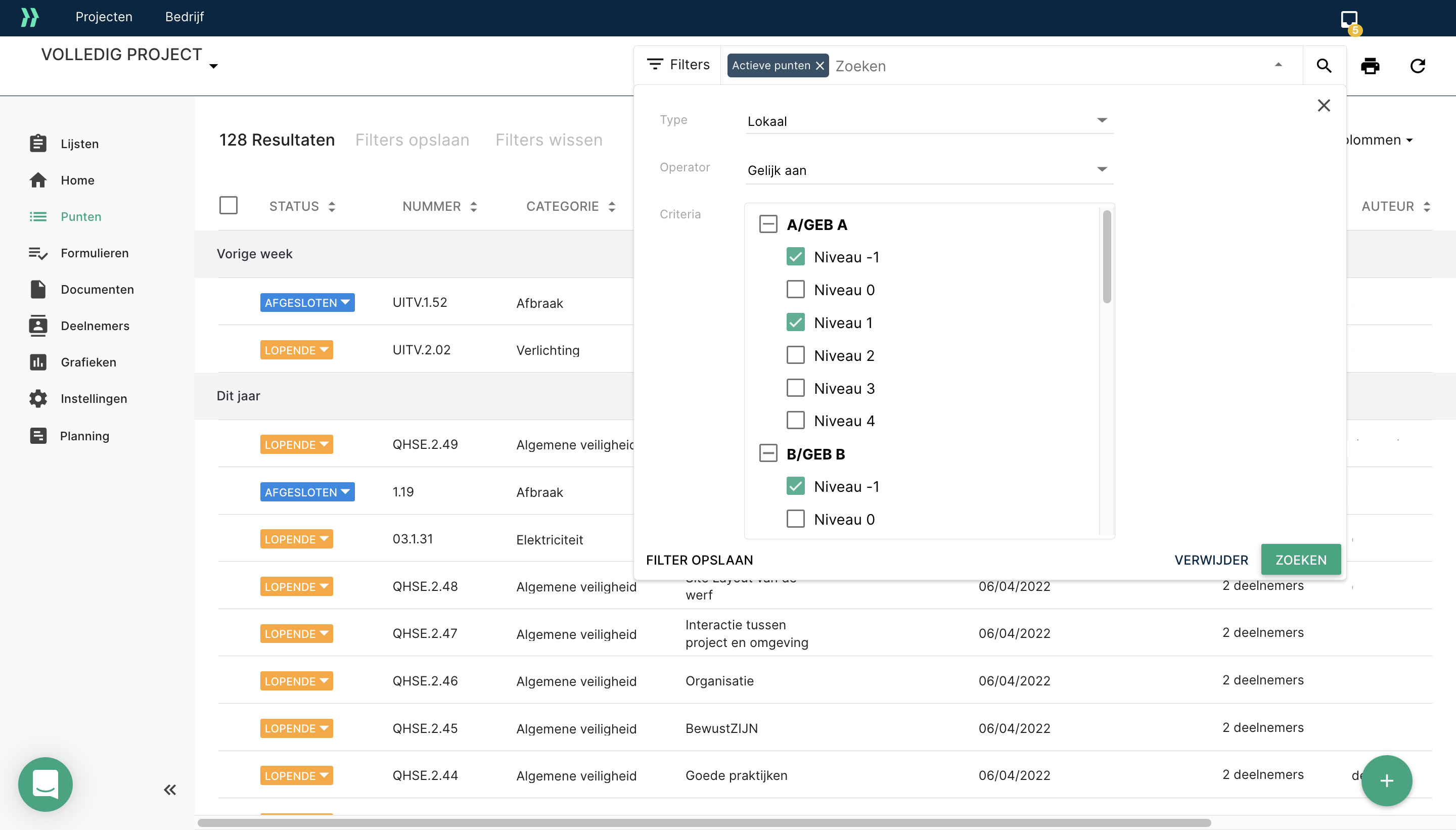Click the BewustZIJN title cell
1456x830 pixels.
(x=721, y=728)
